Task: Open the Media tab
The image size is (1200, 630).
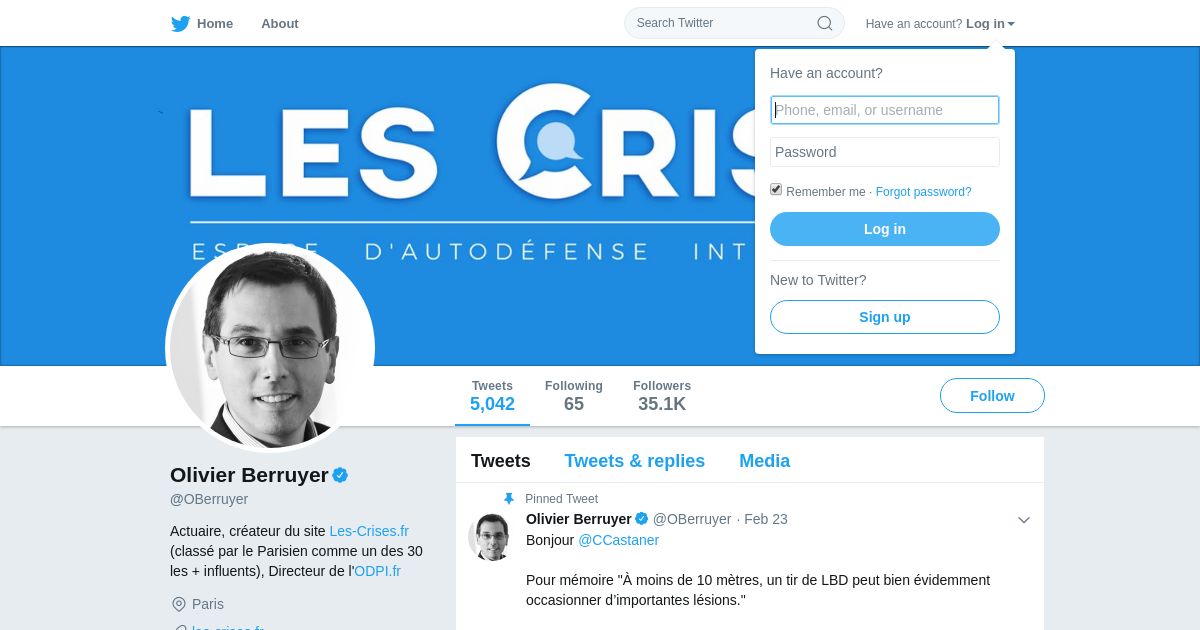Action: 765,461
